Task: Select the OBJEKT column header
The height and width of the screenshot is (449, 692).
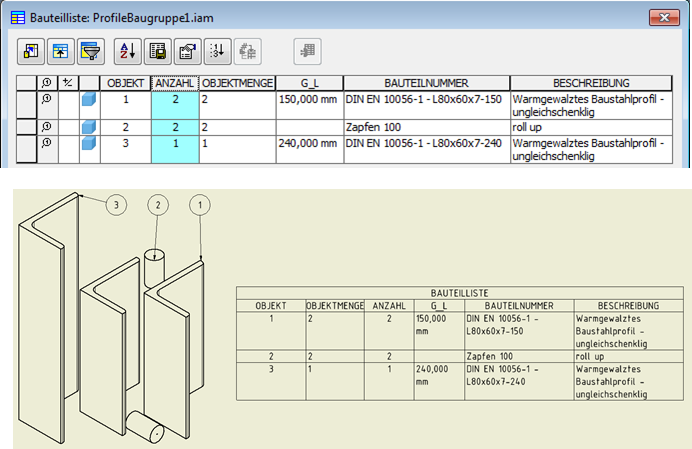Action: pyautogui.click(x=126, y=83)
